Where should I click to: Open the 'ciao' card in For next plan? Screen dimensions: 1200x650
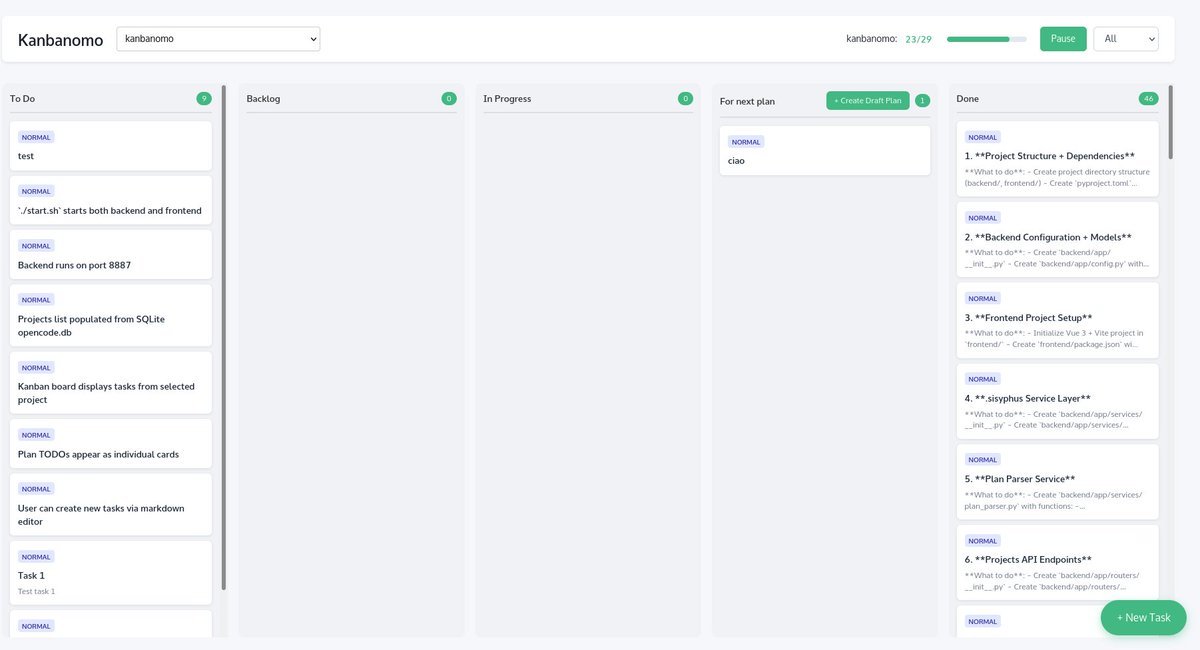pos(825,150)
